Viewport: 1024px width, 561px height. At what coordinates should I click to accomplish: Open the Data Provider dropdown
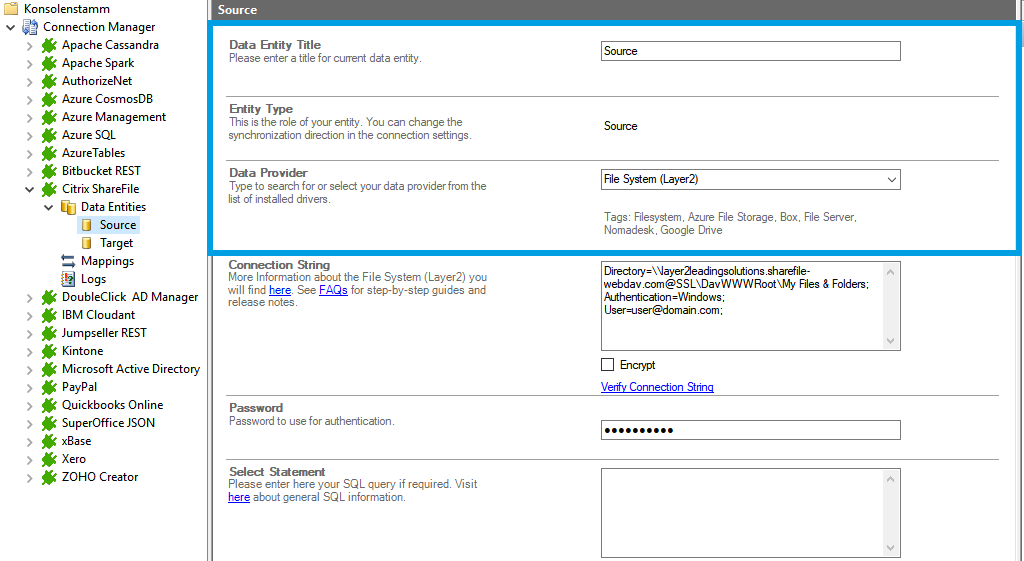891,180
